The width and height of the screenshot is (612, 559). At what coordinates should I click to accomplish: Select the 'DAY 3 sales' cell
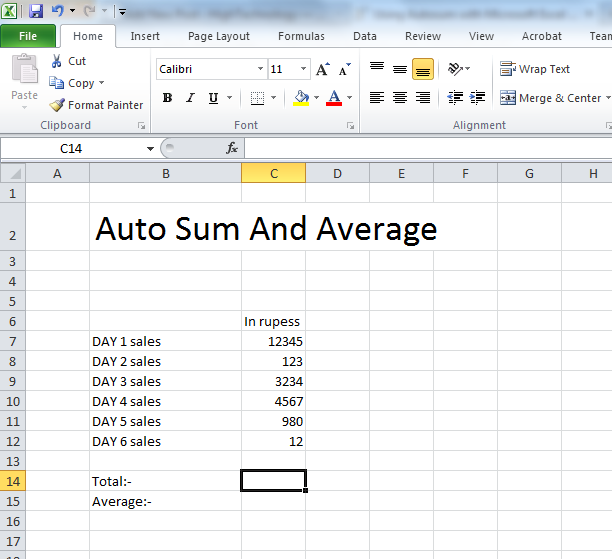(165, 381)
